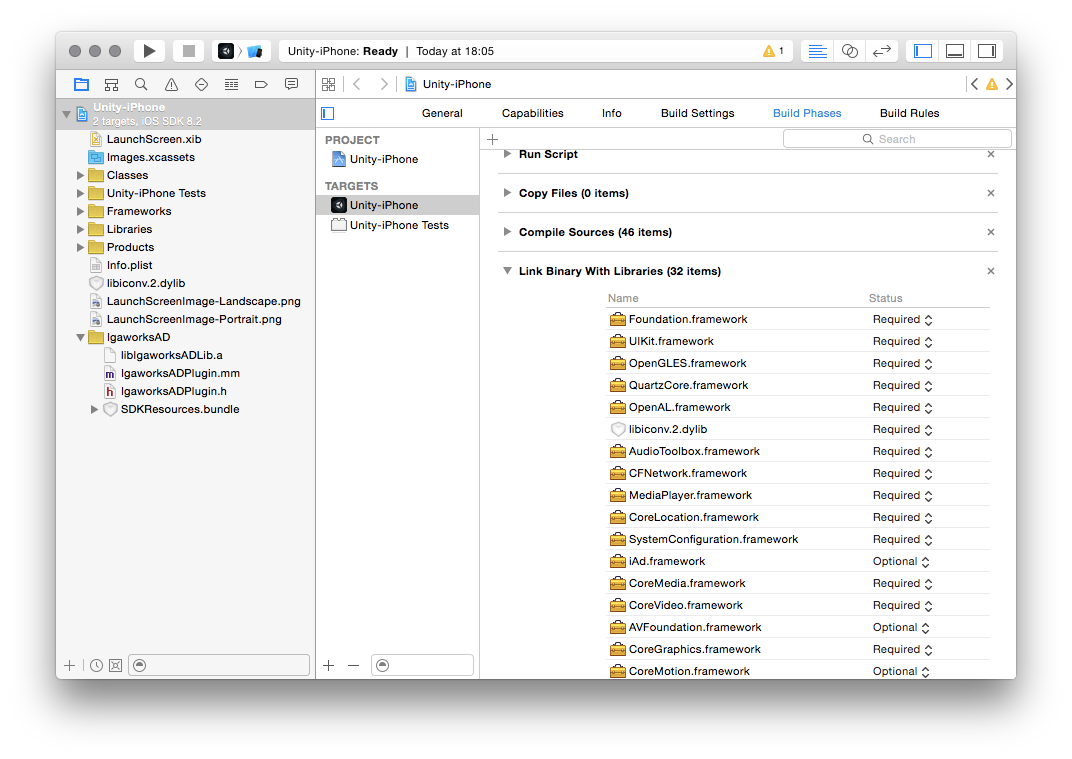This screenshot has height=759, width=1072.
Task: Delete the Copy Files build phase
Action: (991, 194)
